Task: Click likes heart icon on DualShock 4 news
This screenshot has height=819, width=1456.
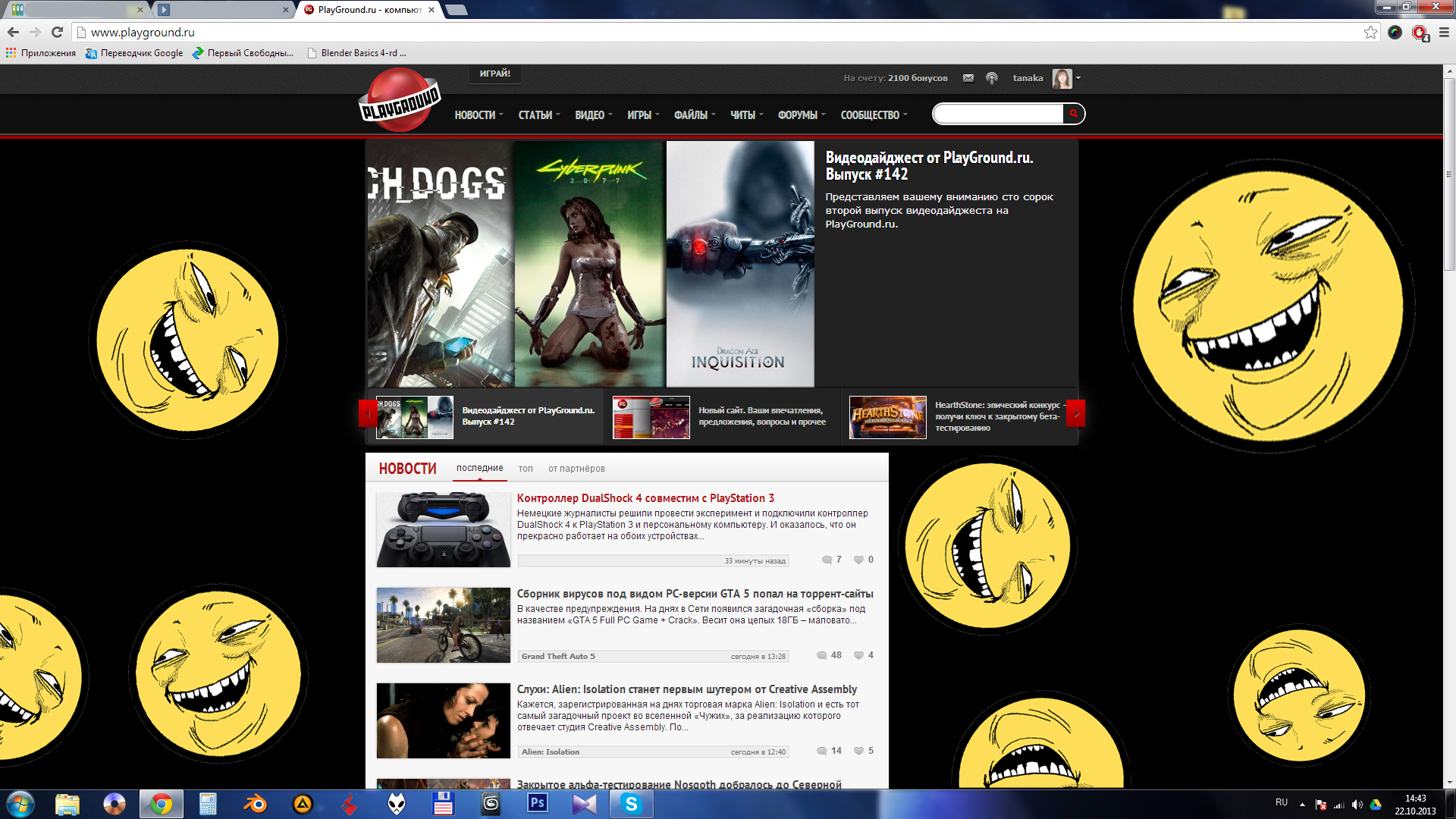Action: click(x=858, y=560)
